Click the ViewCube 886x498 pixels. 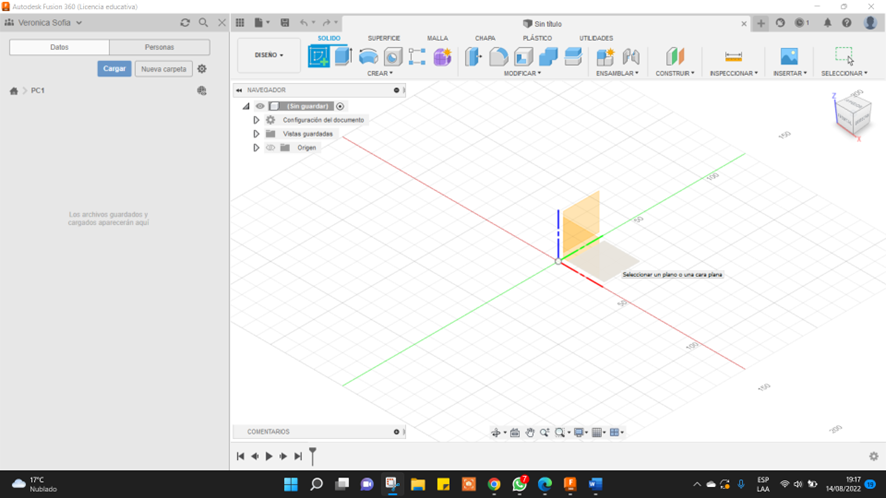pyautogui.click(x=852, y=115)
